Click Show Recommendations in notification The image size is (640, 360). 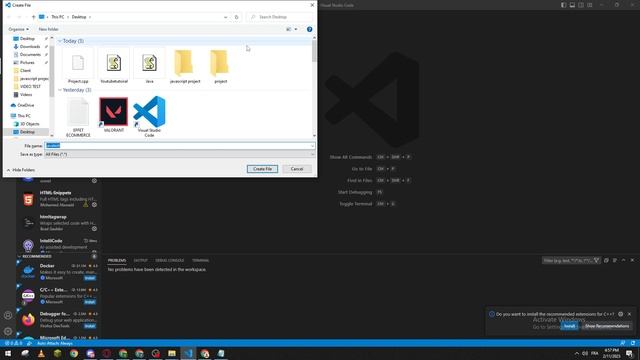coord(607,326)
